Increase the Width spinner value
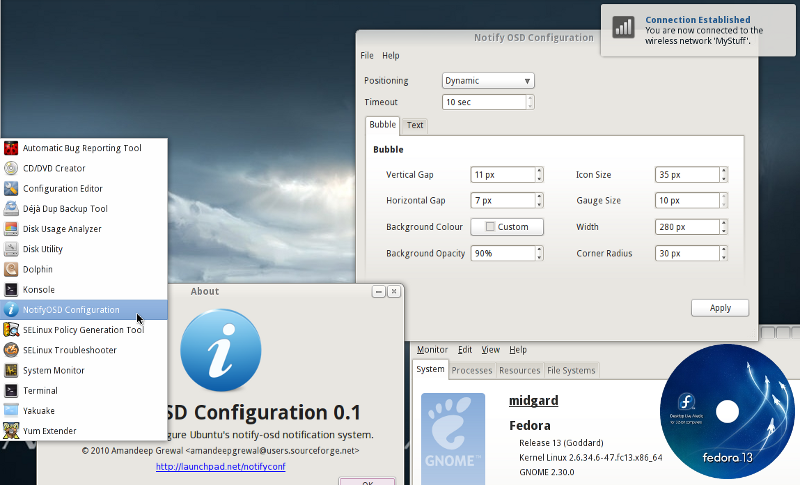Image resolution: width=800 pixels, height=485 pixels. 723,223
